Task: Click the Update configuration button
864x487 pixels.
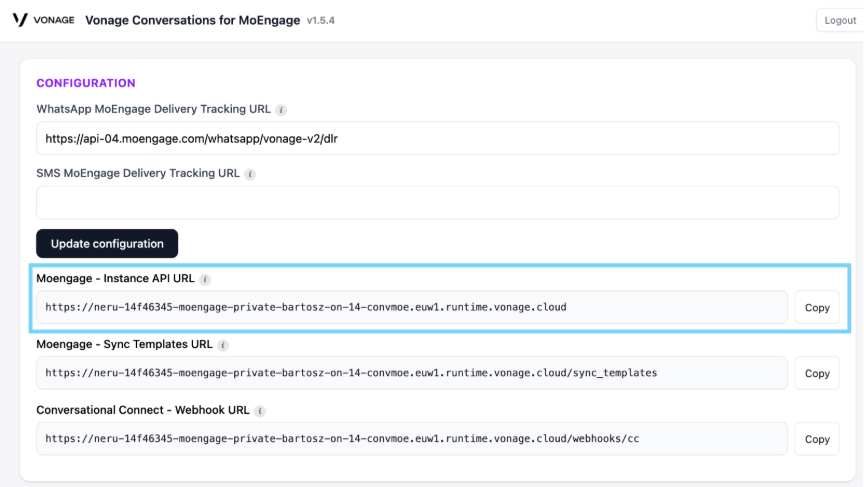Action: (x=107, y=244)
